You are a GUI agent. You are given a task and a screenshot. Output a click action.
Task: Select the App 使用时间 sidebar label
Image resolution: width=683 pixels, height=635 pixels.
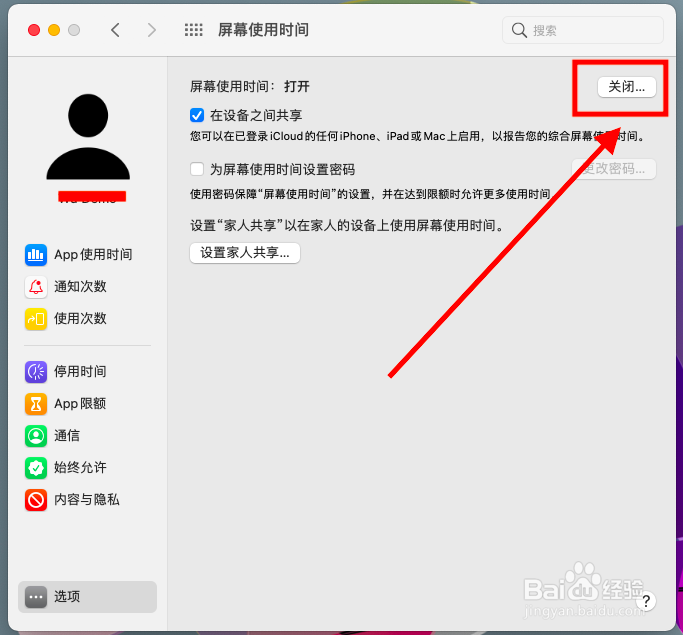point(93,255)
